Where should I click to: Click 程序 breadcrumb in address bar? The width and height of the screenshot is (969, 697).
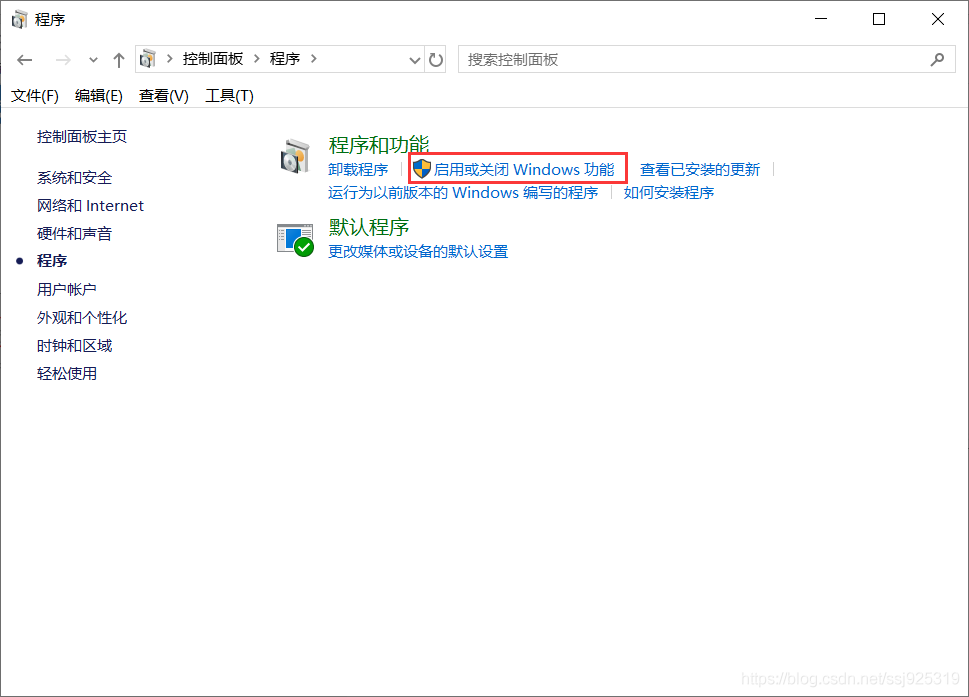click(x=285, y=59)
